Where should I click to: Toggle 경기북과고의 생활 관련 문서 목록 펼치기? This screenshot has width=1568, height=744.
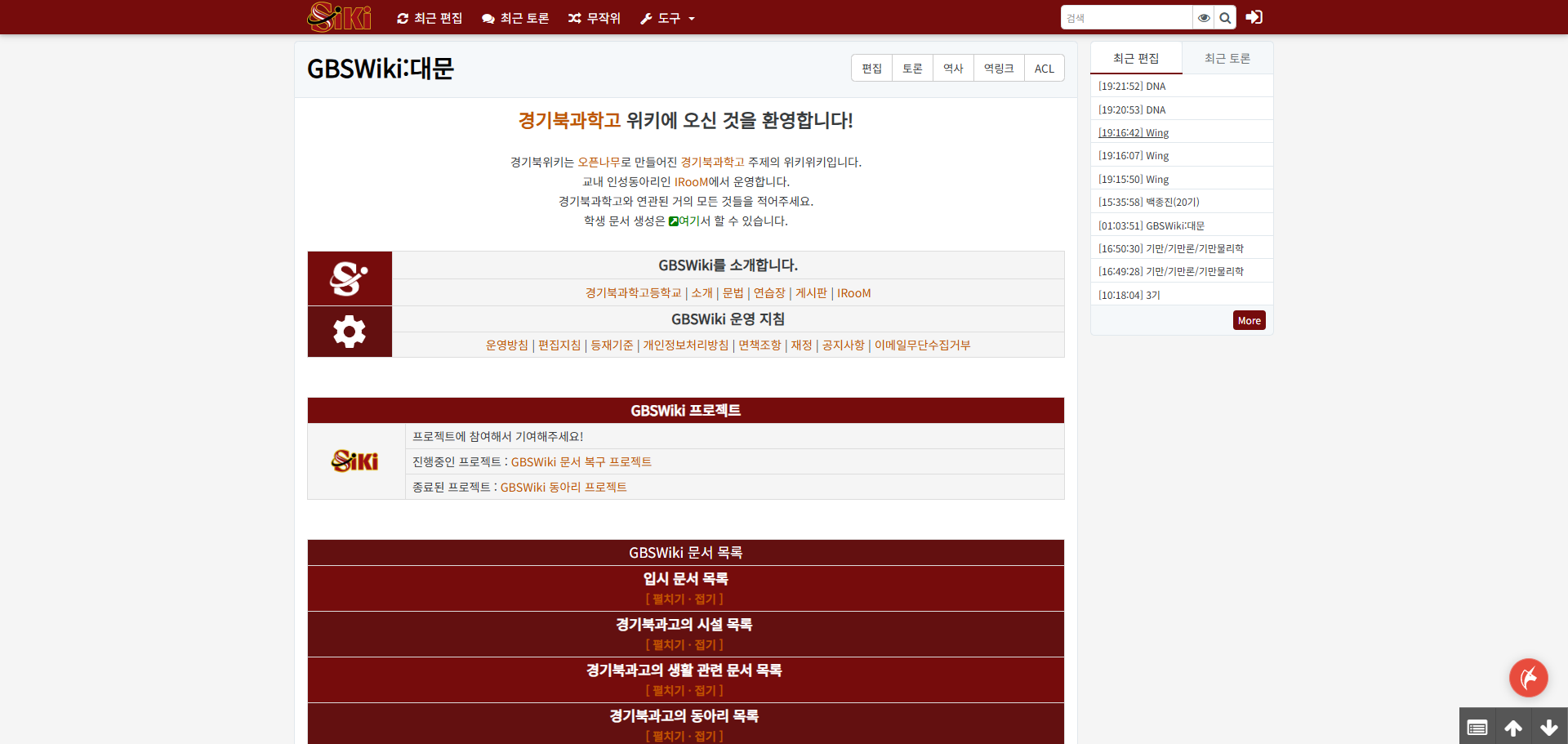[684, 691]
